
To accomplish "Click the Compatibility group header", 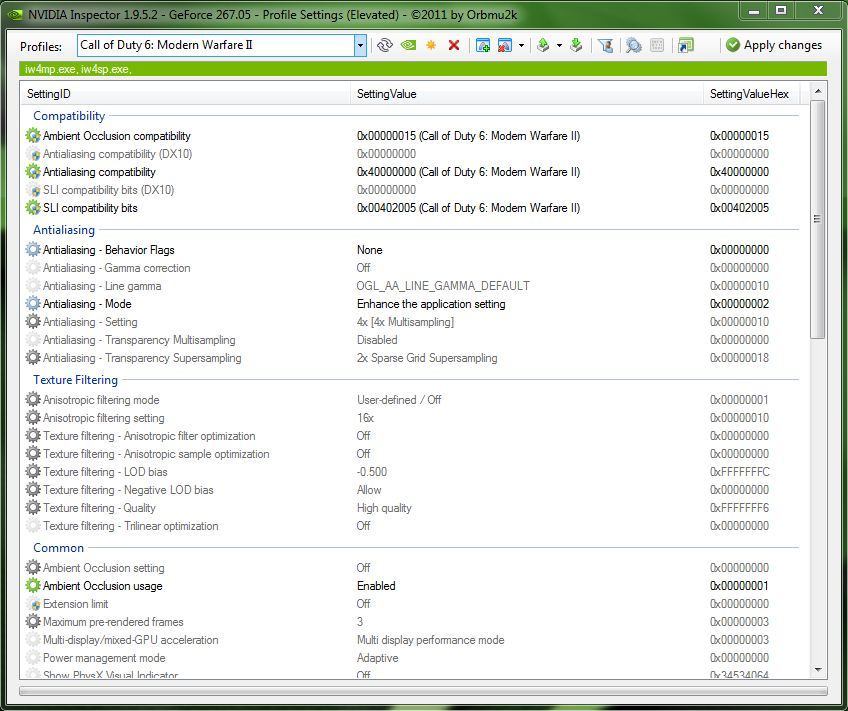I will 69,116.
